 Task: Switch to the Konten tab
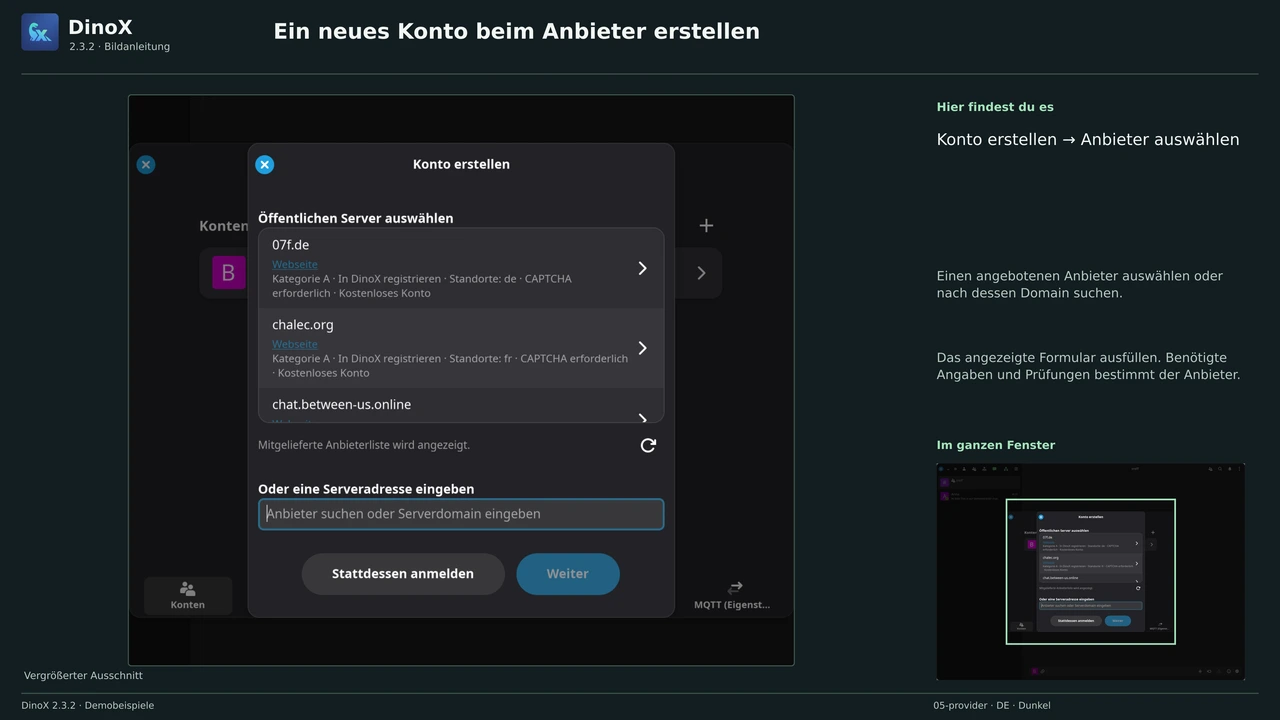pos(188,596)
